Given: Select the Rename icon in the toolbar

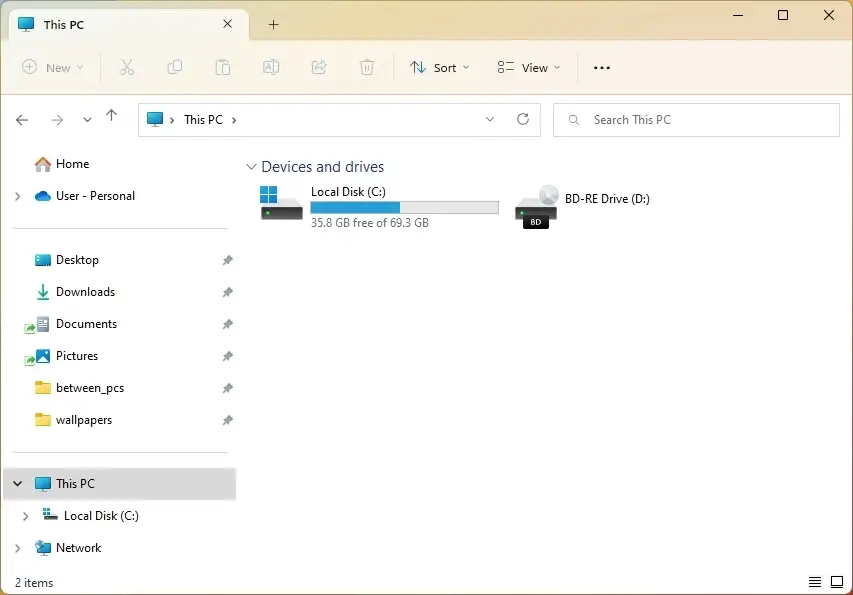Looking at the screenshot, I should [270, 67].
